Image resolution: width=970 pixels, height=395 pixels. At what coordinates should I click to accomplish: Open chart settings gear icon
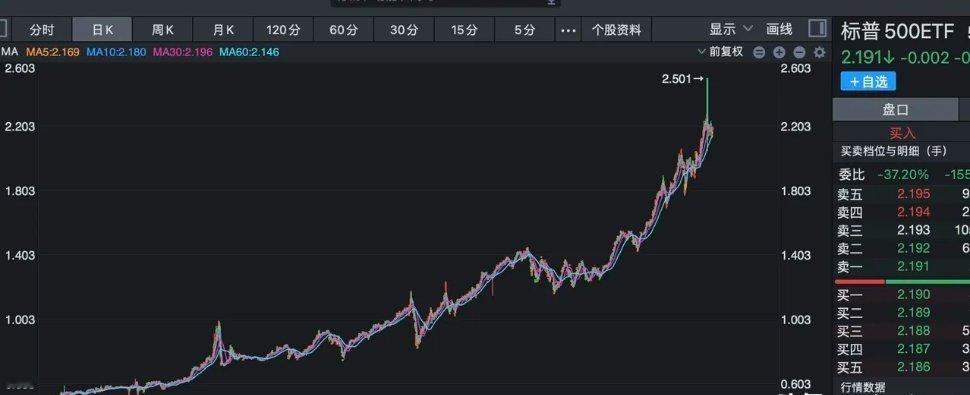(819, 53)
